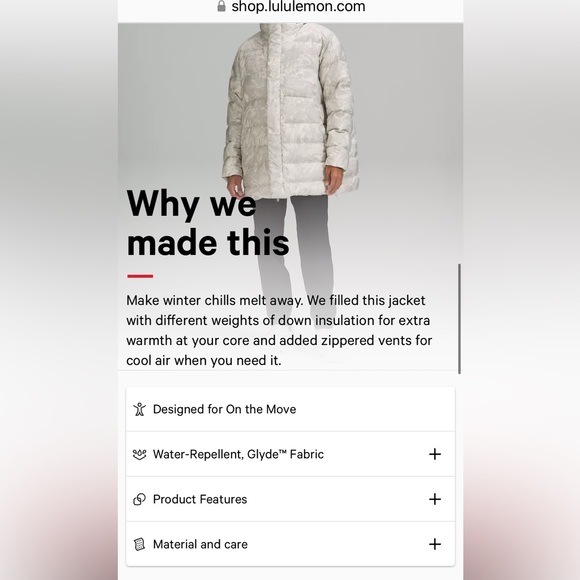Click the lock icon beside shop.lululemon.com
Screen dimensions: 580x580
click(221, 6)
